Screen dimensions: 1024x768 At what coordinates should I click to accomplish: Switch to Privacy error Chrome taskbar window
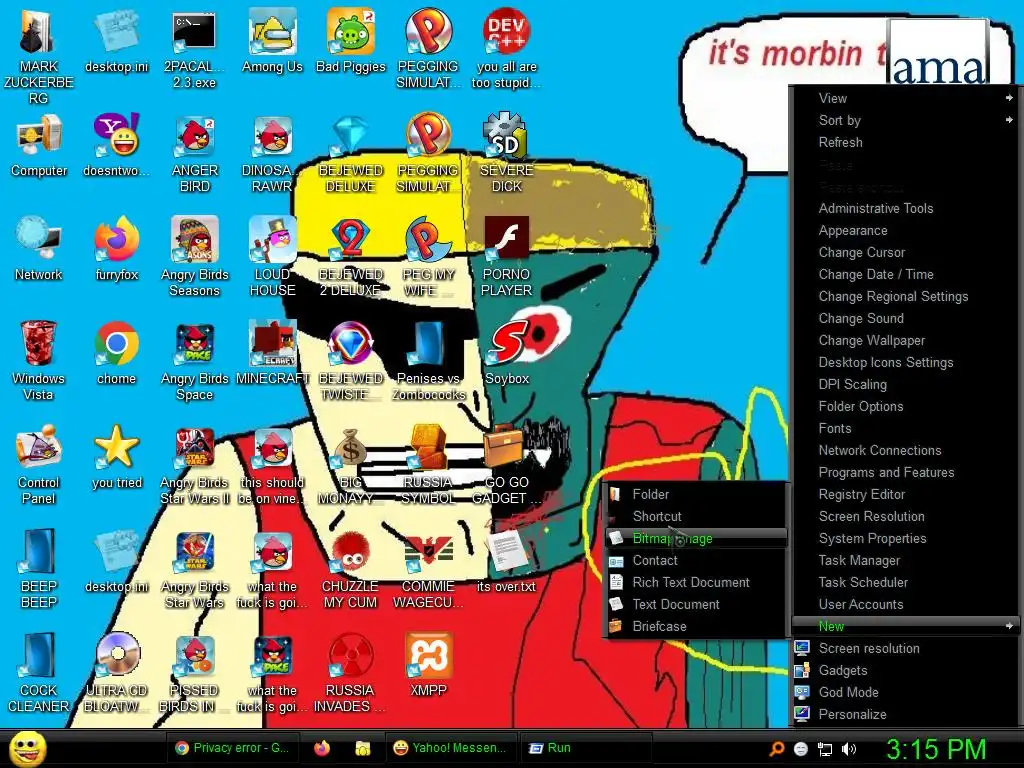(x=233, y=748)
